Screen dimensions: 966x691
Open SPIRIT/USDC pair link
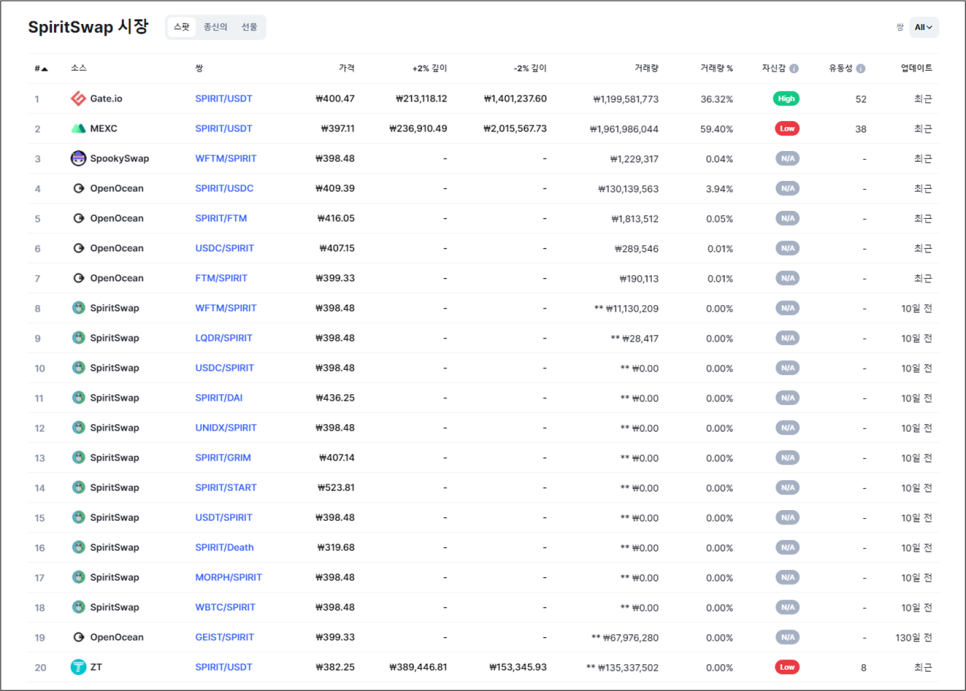224,188
